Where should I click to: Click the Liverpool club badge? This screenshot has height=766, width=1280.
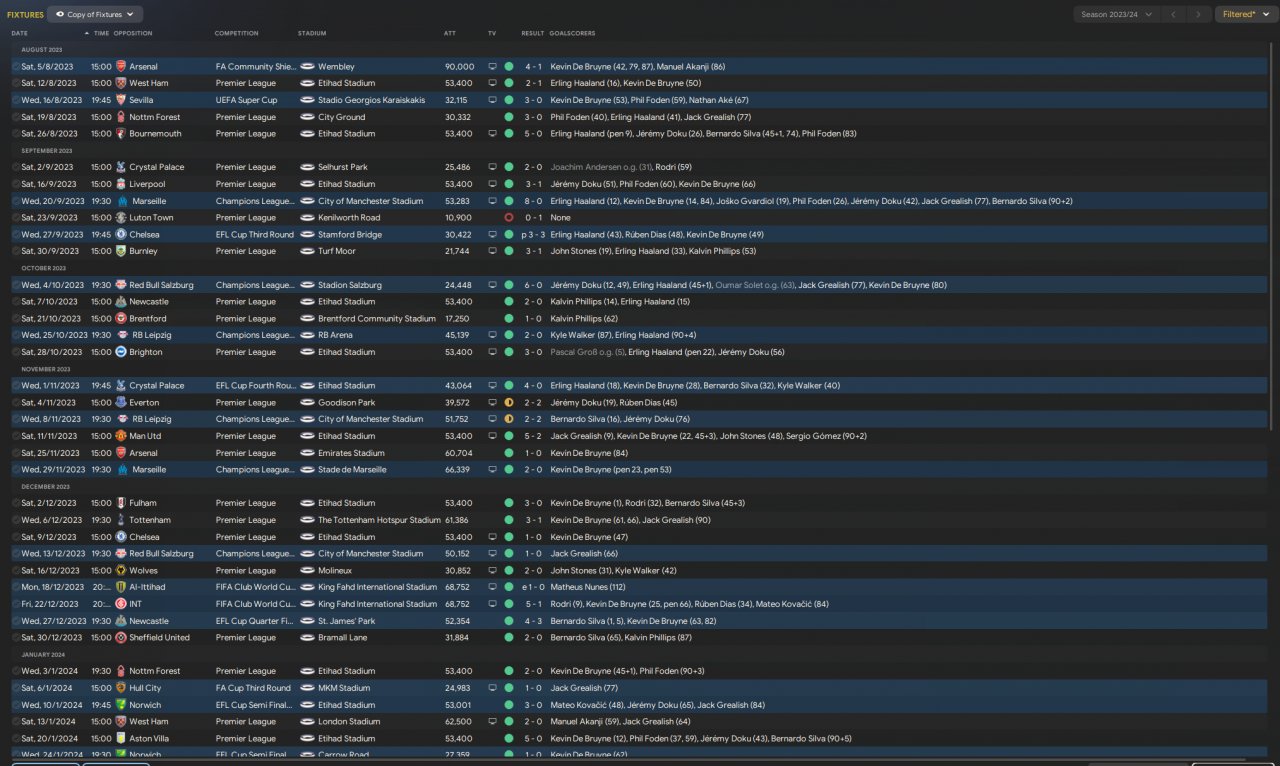pyautogui.click(x=121, y=184)
